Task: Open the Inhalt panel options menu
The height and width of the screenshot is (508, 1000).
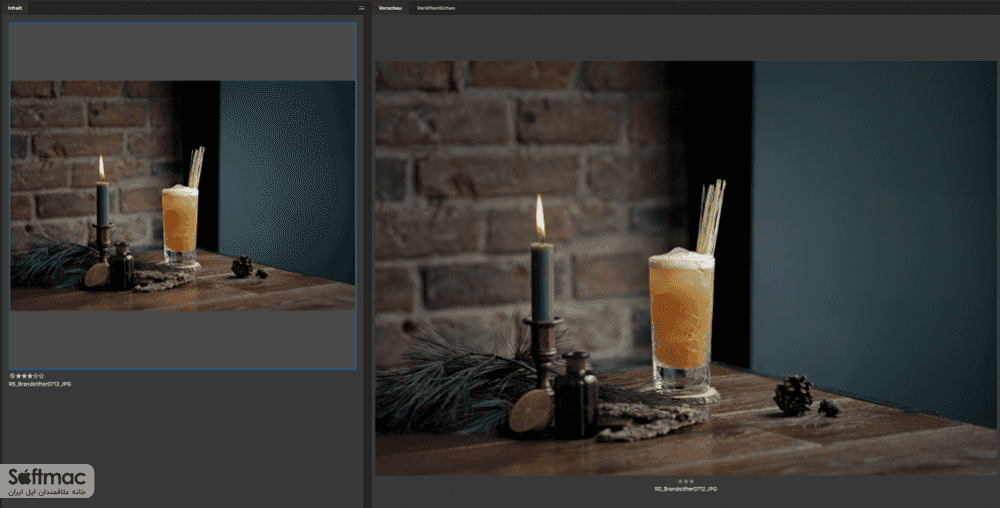Action: pyautogui.click(x=361, y=8)
